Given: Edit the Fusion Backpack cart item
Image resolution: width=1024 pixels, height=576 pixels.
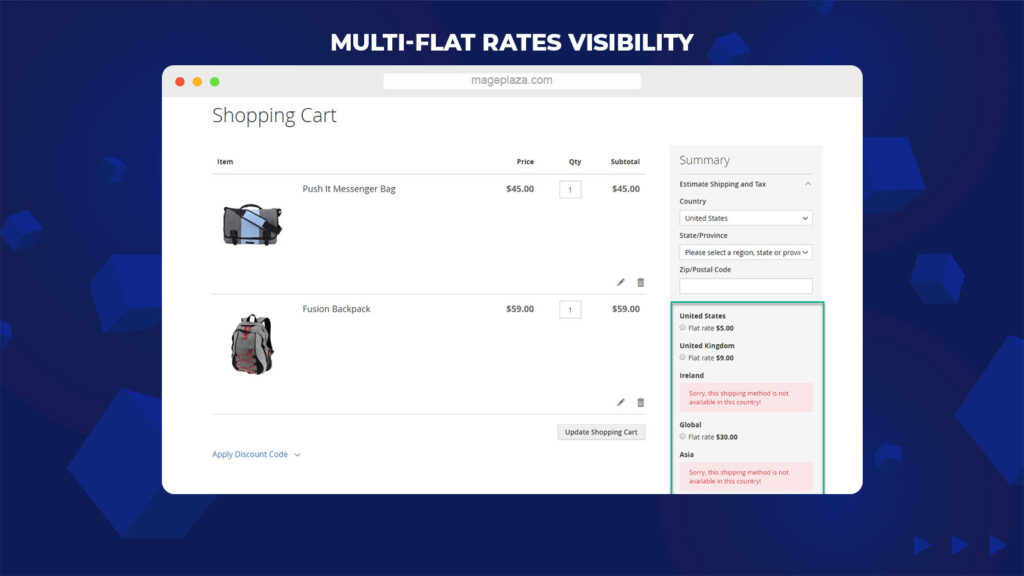Looking at the screenshot, I should [620, 402].
